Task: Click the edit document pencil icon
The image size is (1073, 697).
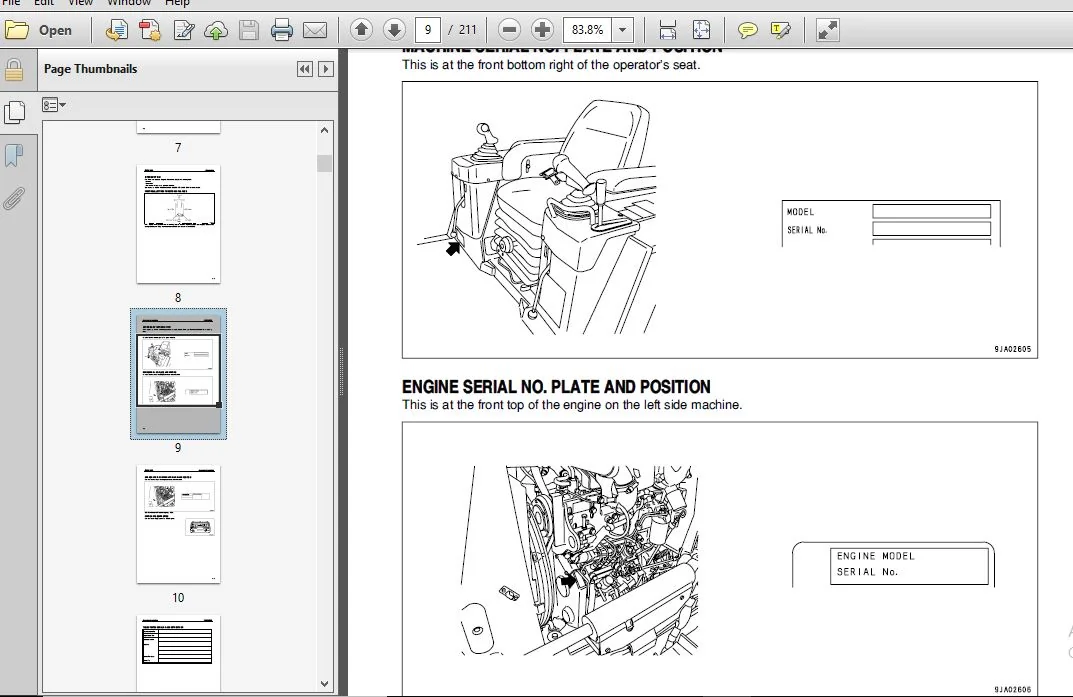Action: 183,30
